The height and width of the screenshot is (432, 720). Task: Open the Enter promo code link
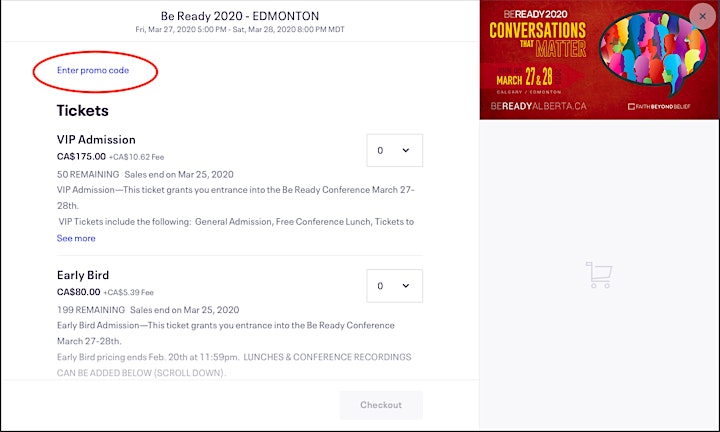pos(93,70)
